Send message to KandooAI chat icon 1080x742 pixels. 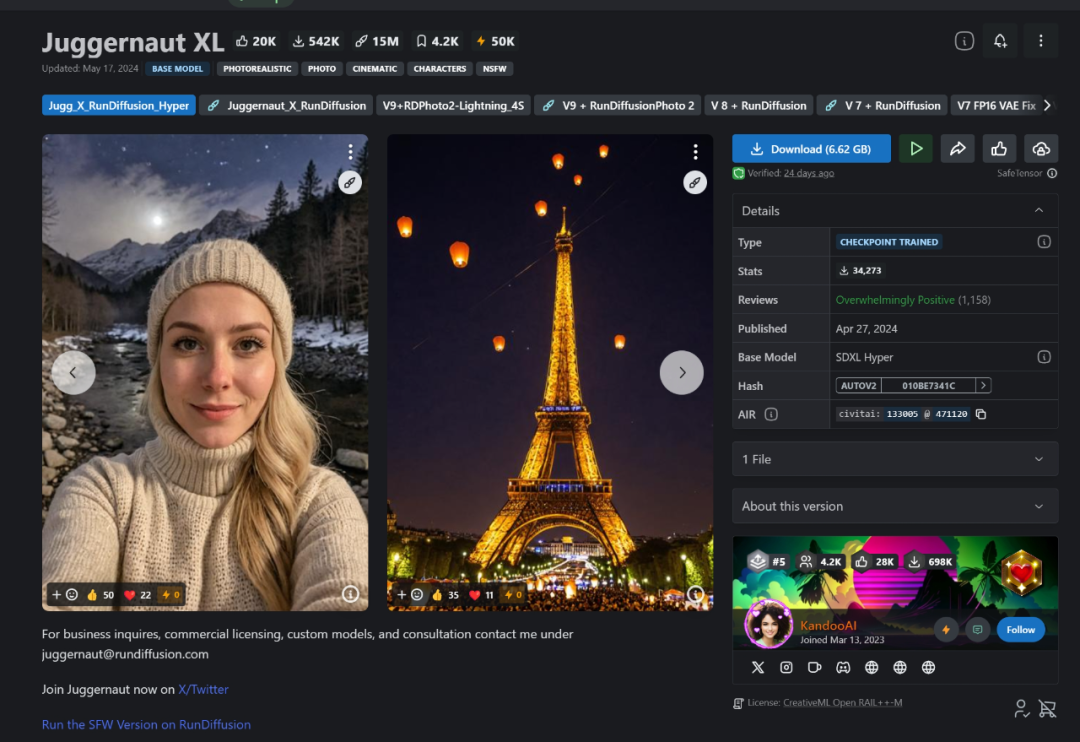977,630
